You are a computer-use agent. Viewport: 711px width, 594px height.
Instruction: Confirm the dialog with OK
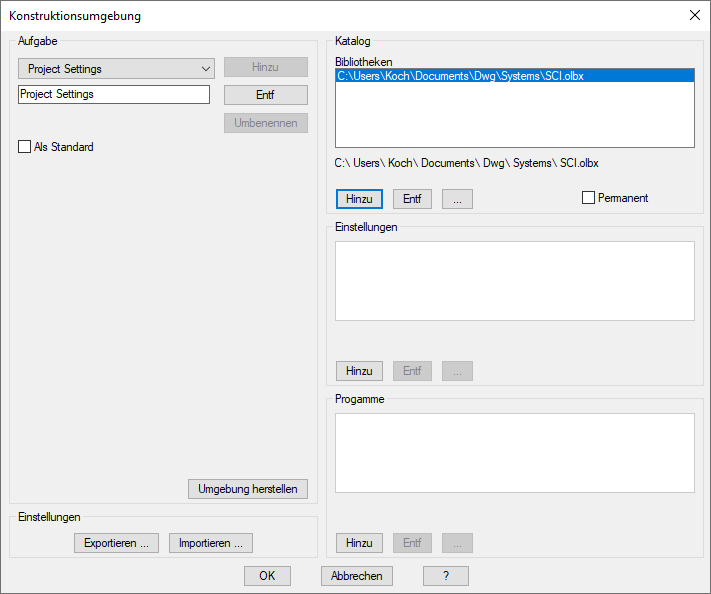click(x=267, y=576)
